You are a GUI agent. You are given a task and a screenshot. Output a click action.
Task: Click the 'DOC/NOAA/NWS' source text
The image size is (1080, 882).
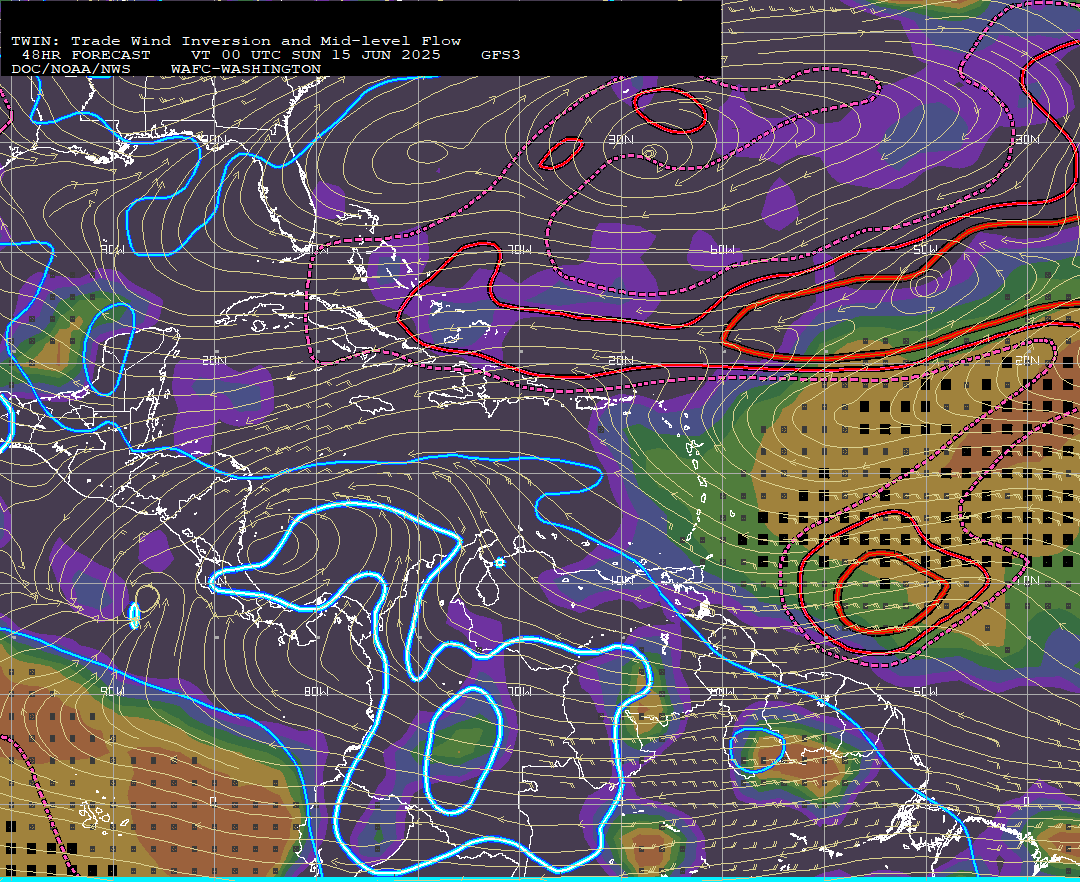(71, 70)
